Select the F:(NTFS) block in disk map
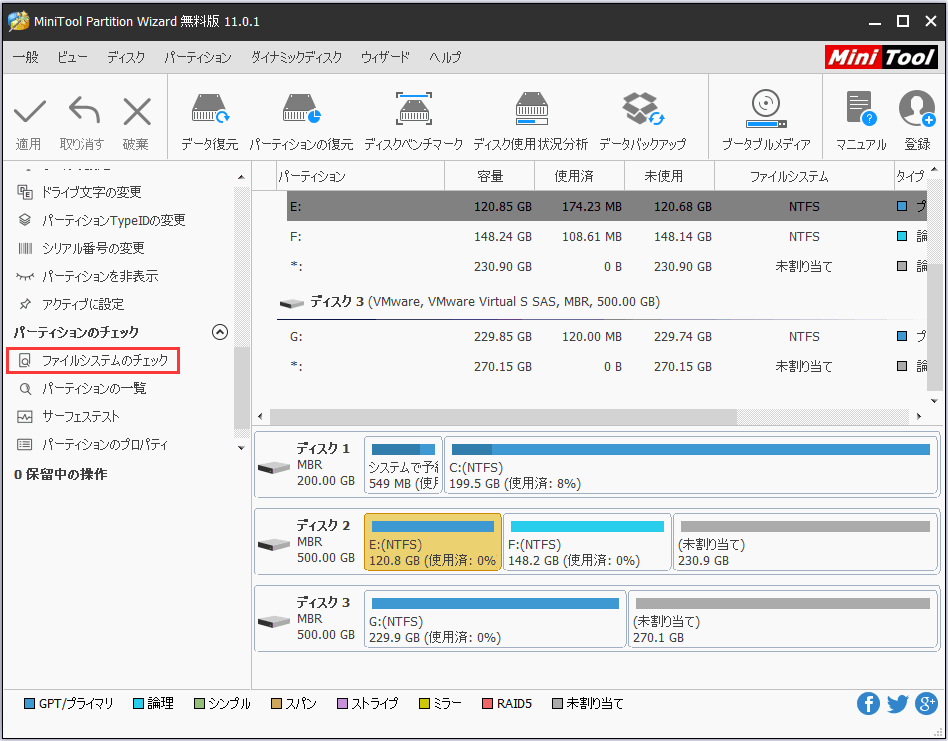Viewport: 948px width, 741px height. tap(587, 542)
